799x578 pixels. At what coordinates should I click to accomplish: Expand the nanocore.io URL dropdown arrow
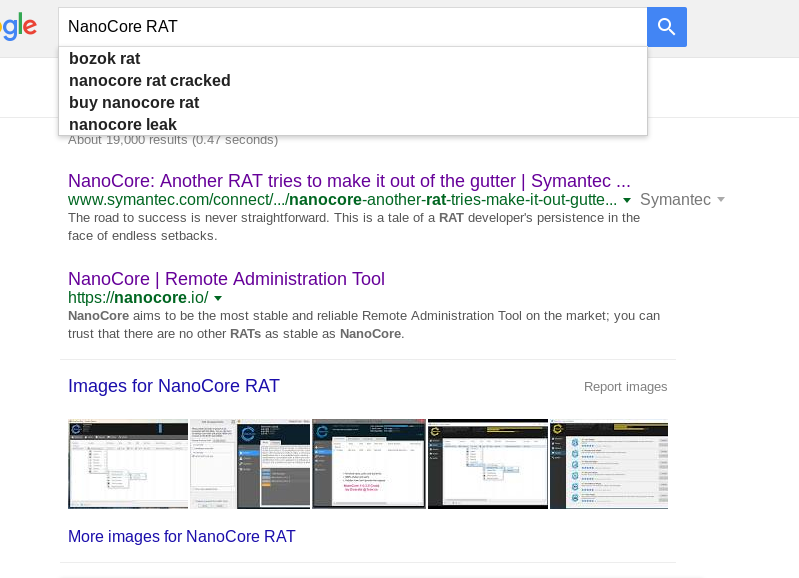pos(218,298)
